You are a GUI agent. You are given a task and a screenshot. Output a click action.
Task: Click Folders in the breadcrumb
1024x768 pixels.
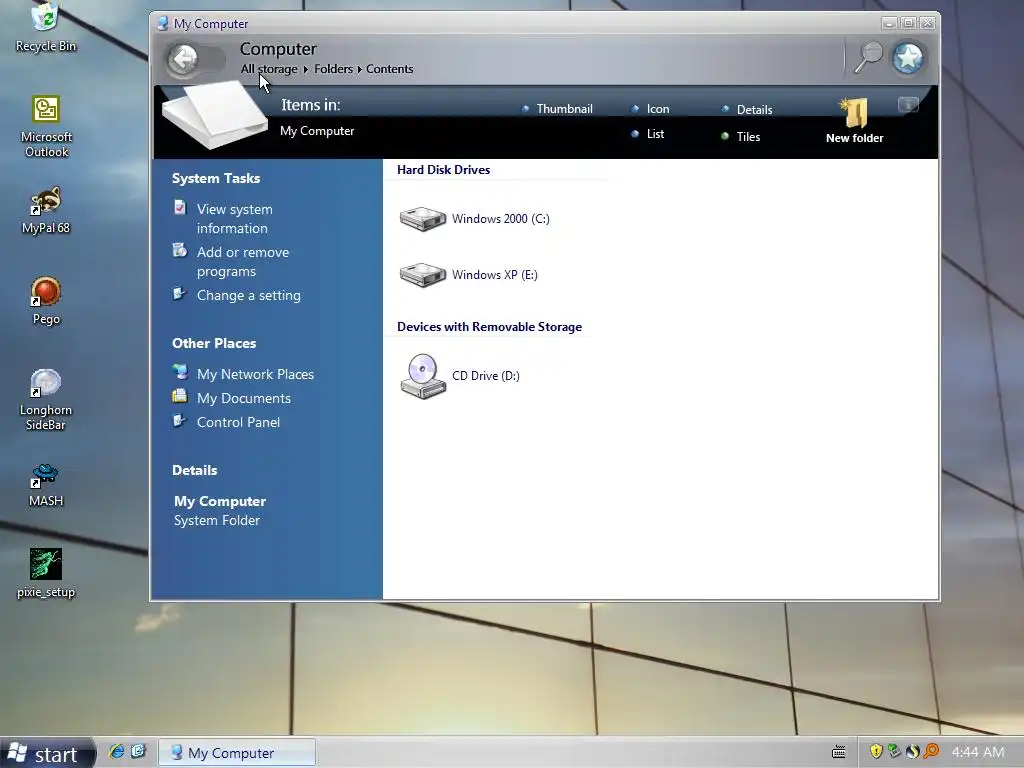pyautogui.click(x=333, y=69)
